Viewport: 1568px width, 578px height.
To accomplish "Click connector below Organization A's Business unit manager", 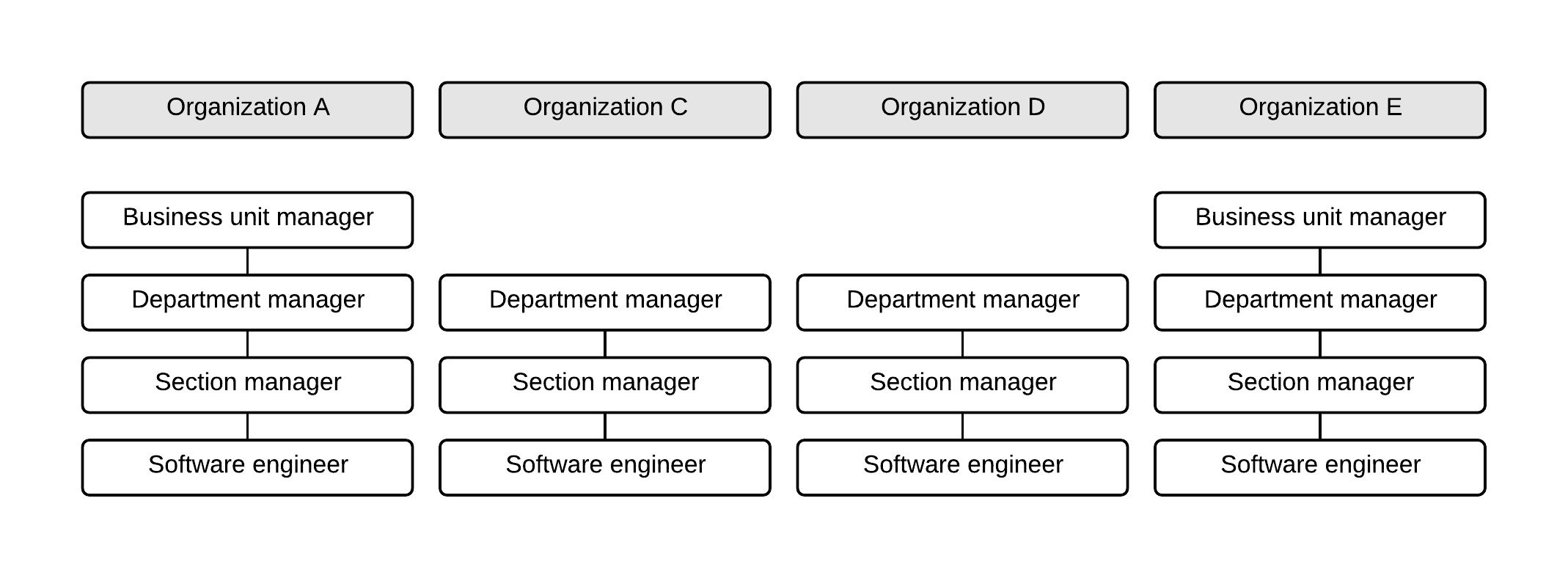I will tap(247, 261).
